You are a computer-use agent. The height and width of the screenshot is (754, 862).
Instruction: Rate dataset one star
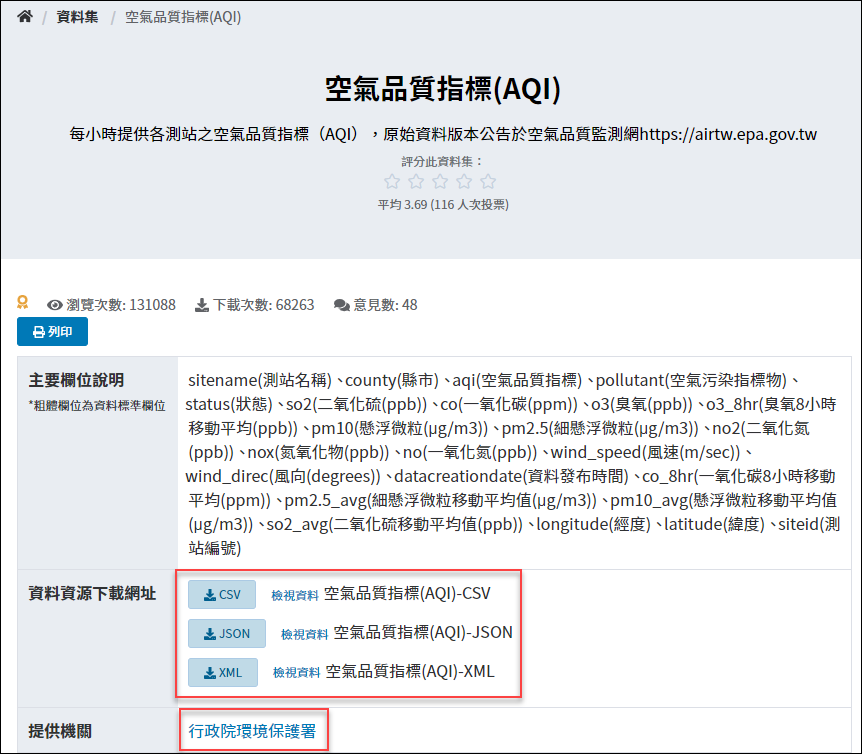coord(392,181)
